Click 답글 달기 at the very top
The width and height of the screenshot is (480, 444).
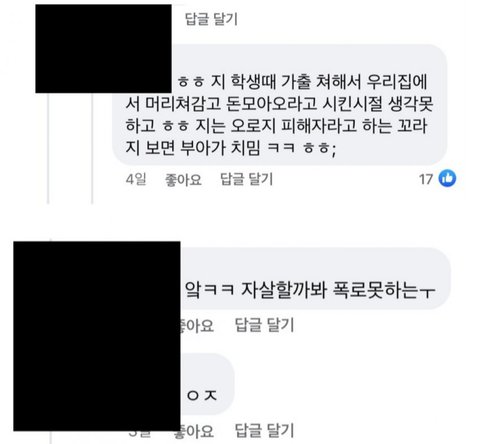(x=212, y=19)
